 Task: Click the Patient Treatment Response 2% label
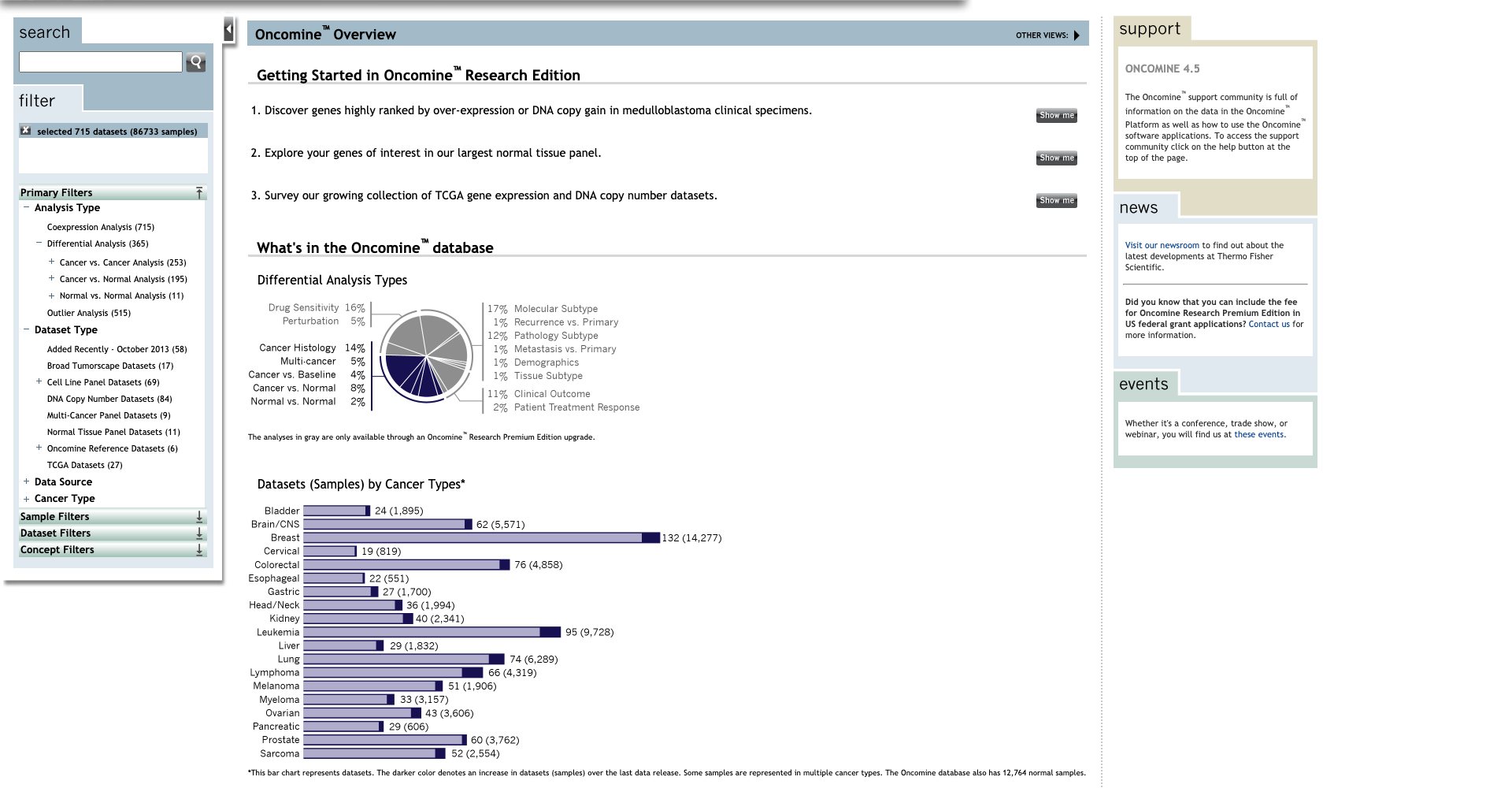pos(566,407)
